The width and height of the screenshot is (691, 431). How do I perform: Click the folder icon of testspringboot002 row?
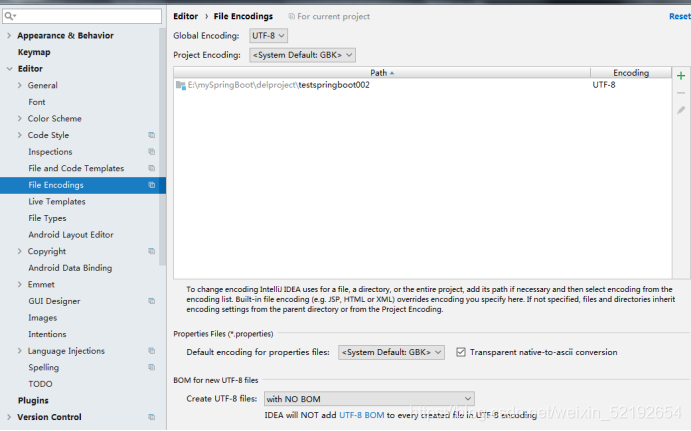click(181, 85)
